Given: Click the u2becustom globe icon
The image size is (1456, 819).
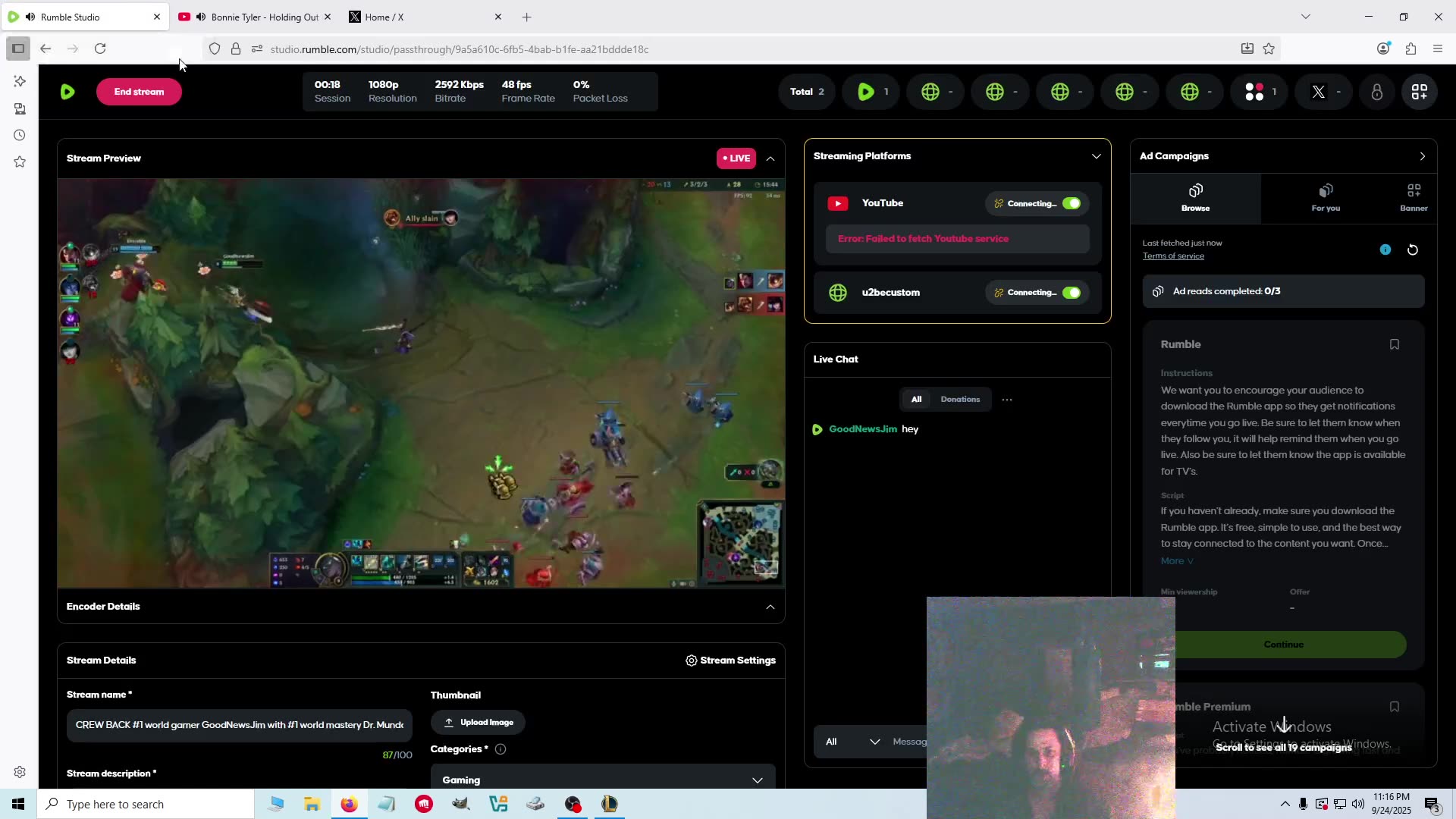Looking at the screenshot, I should [x=838, y=293].
